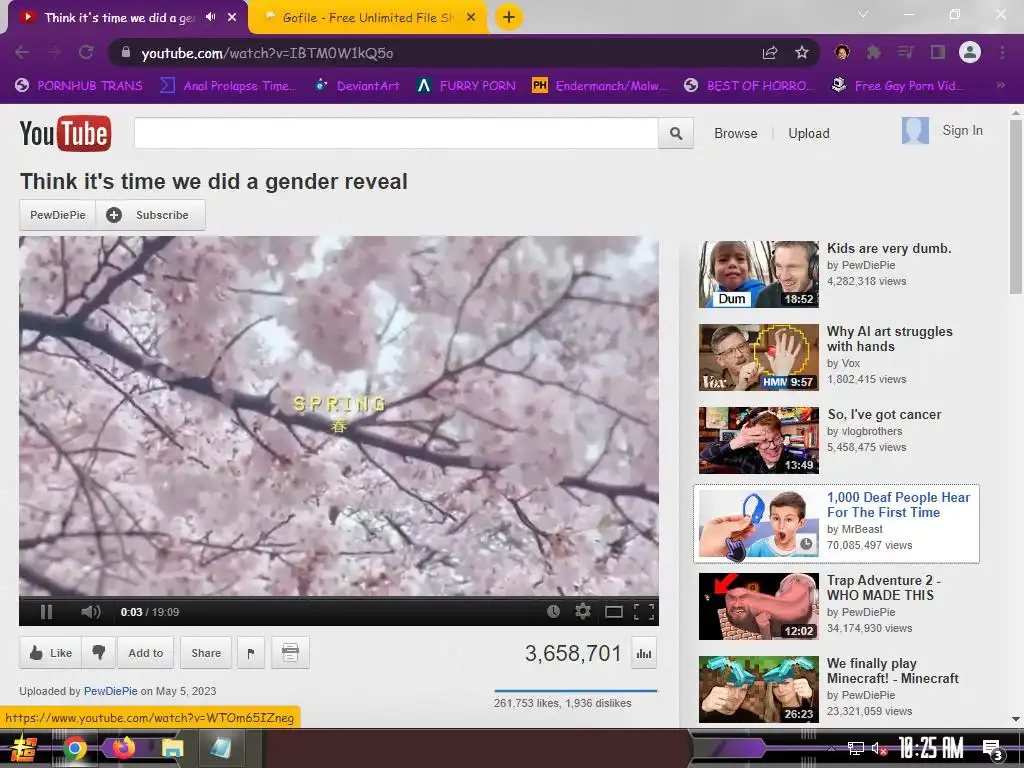The image size is (1024, 768).
Task: Click the address bar URL
Action: tap(267, 53)
